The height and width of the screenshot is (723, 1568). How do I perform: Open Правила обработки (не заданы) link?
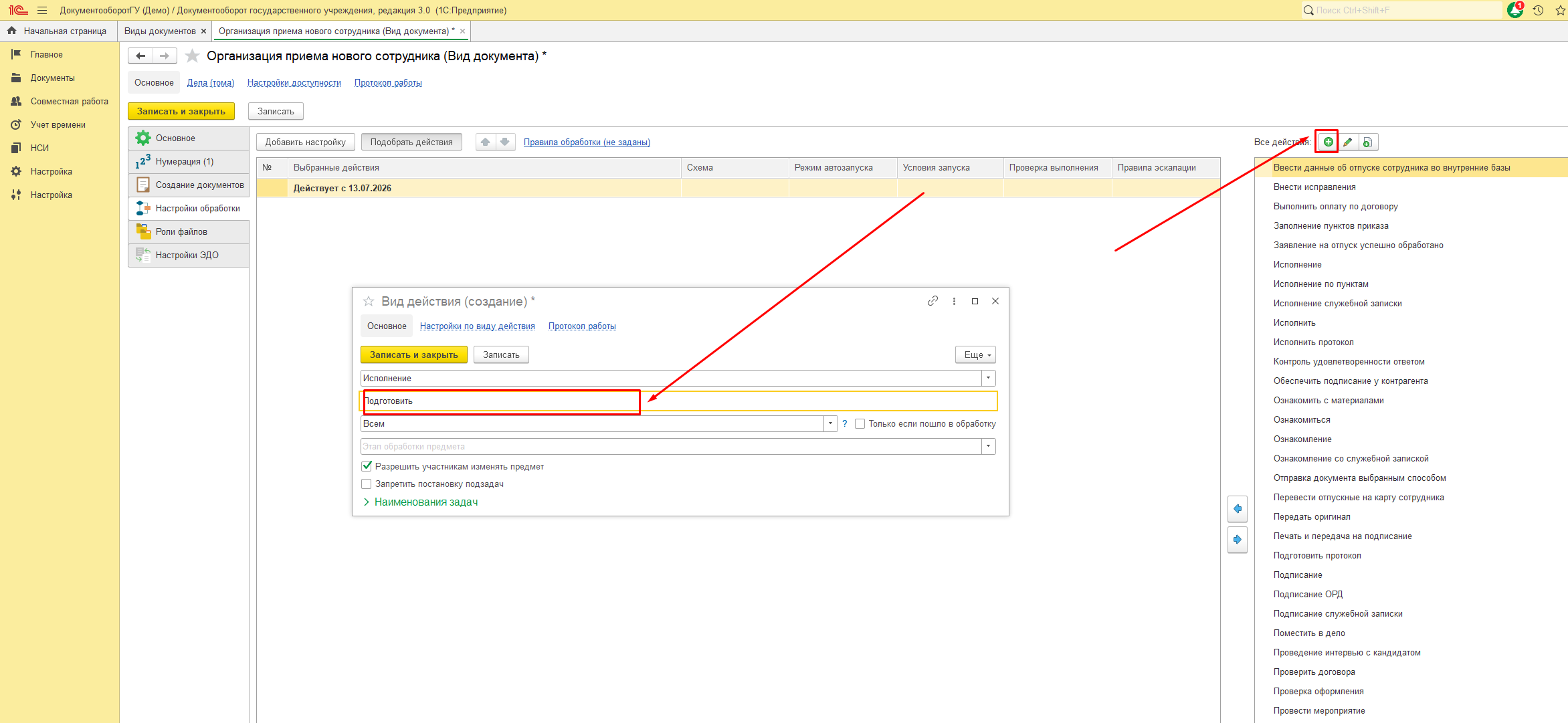click(x=587, y=142)
